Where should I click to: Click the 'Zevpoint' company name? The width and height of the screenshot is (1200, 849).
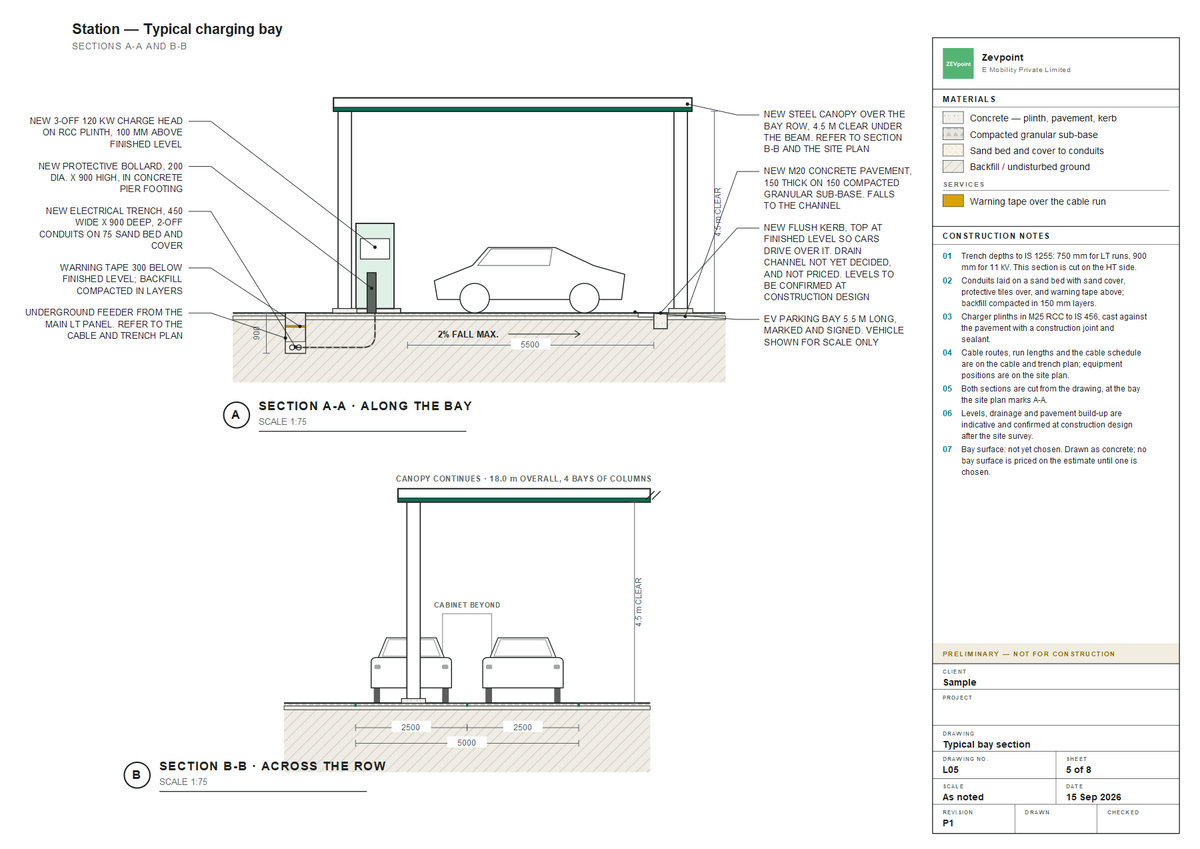point(1002,58)
